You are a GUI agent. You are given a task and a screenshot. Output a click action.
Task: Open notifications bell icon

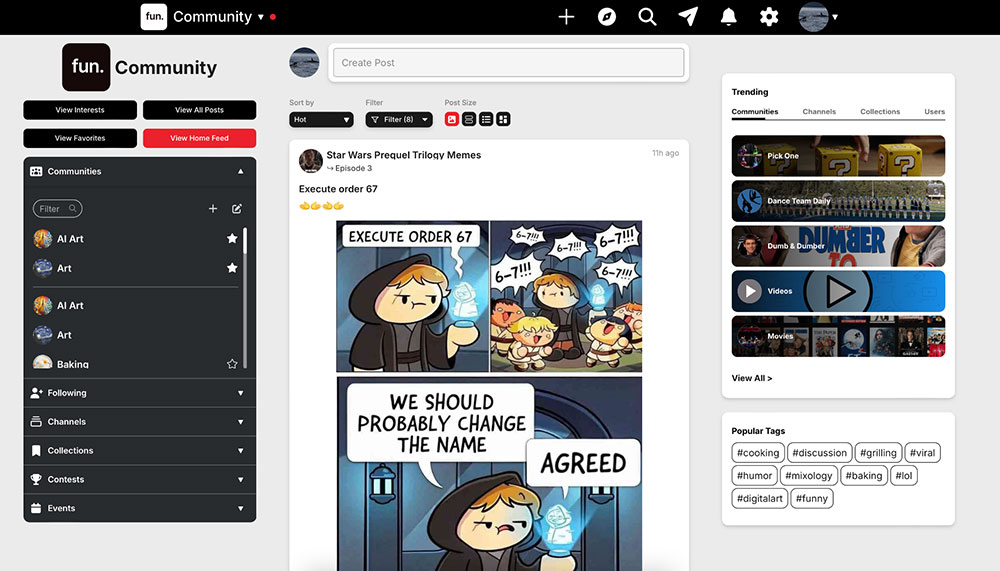point(729,17)
